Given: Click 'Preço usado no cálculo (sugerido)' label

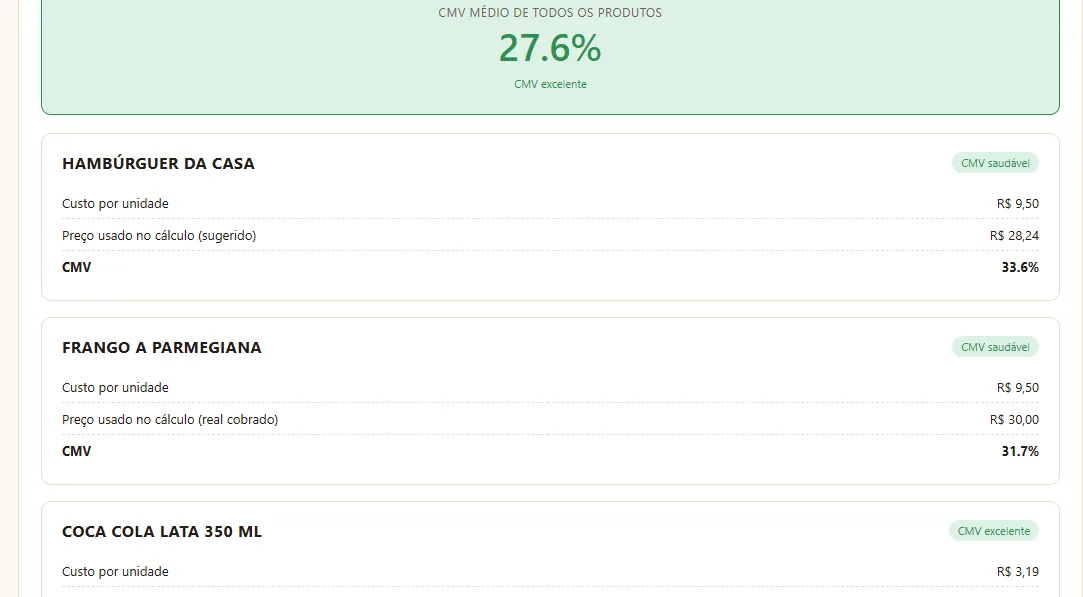Looking at the screenshot, I should [159, 236].
